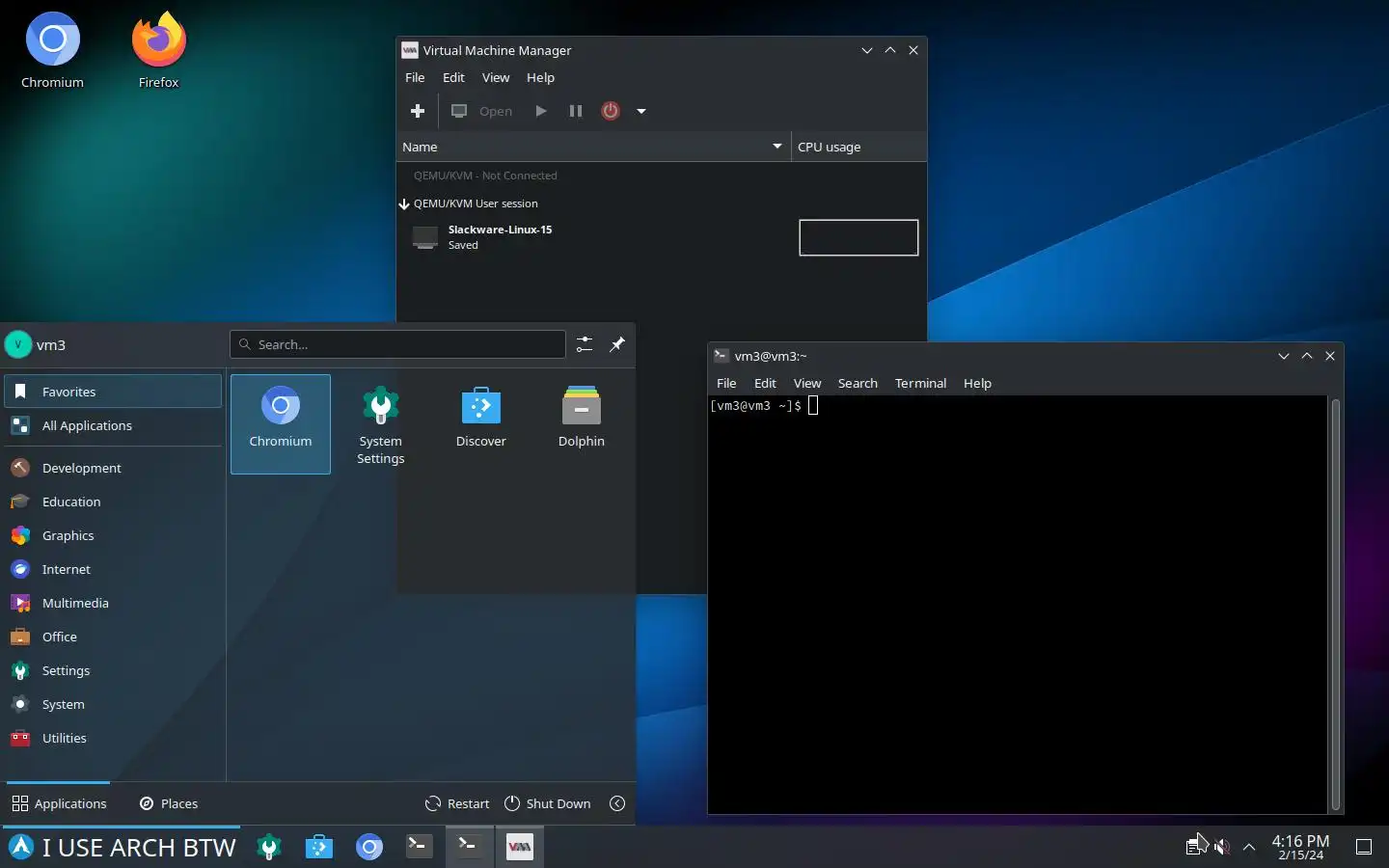Open pinned terminal launcher in taskbar
Image resolution: width=1389 pixels, height=868 pixels.
tap(420, 848)
